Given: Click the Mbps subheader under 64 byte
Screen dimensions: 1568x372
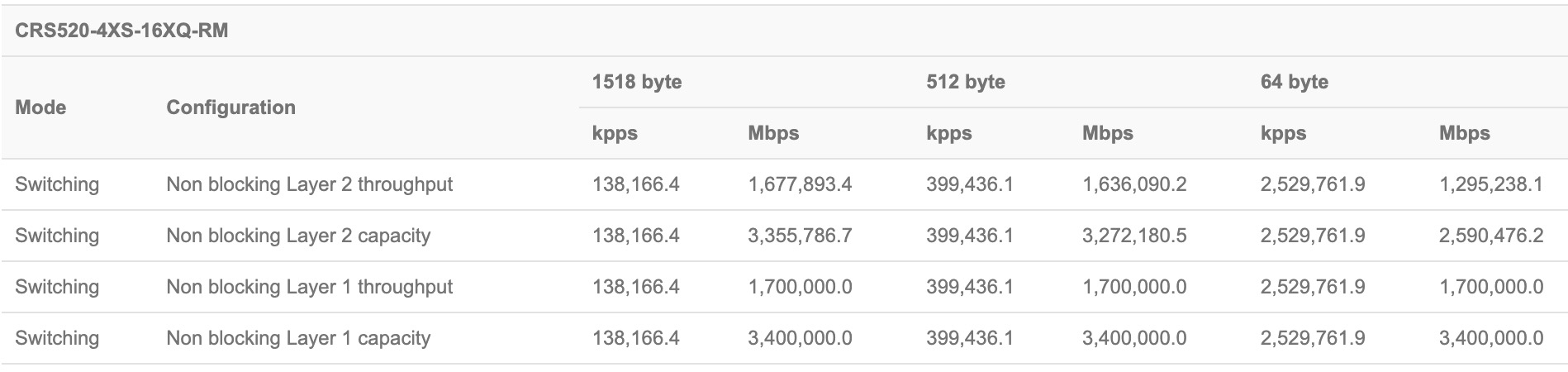Looking at the screenshot, I should click(x=1464, y=133).
